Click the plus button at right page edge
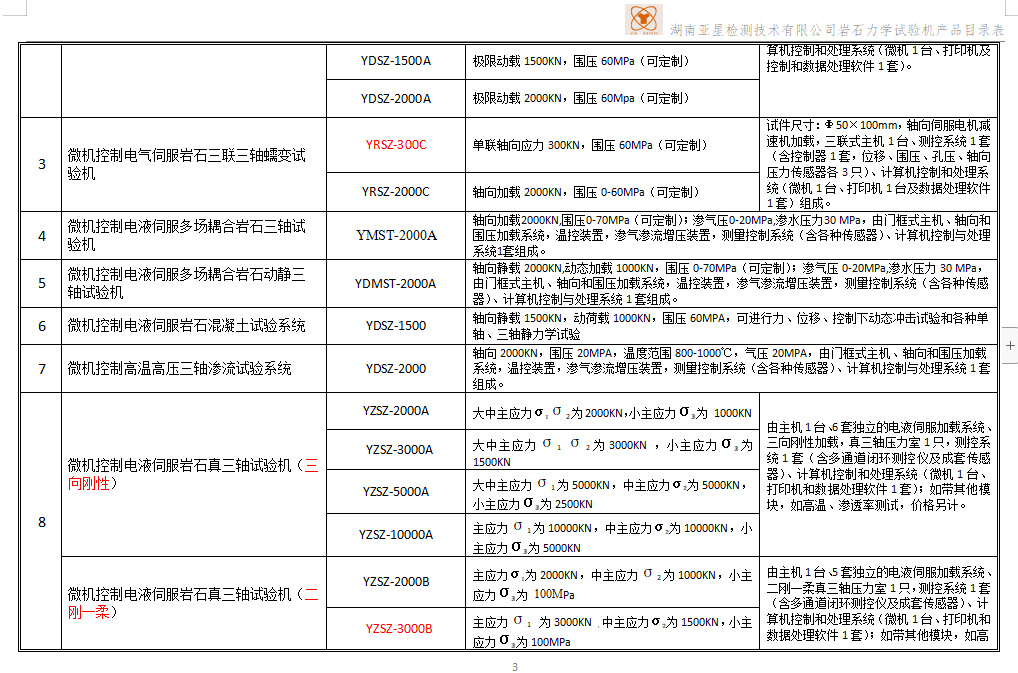1018x673 pixels. pyautogui.click(x=1009, y=345)
